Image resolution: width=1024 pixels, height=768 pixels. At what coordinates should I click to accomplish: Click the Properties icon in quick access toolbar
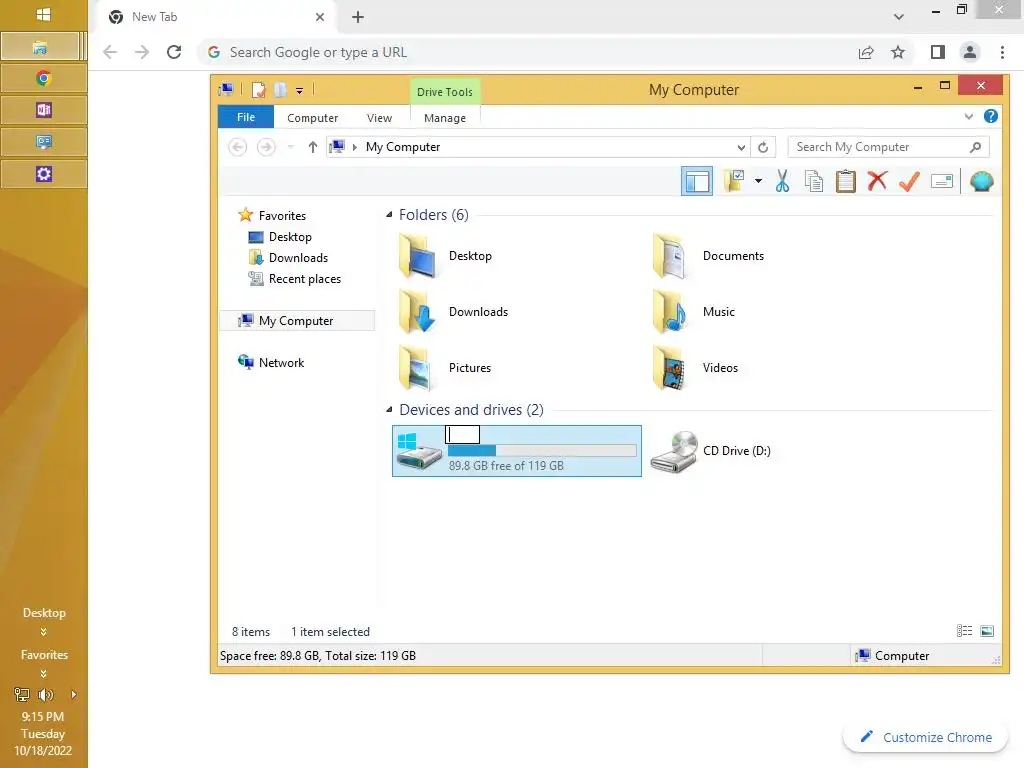pos(258,89)
